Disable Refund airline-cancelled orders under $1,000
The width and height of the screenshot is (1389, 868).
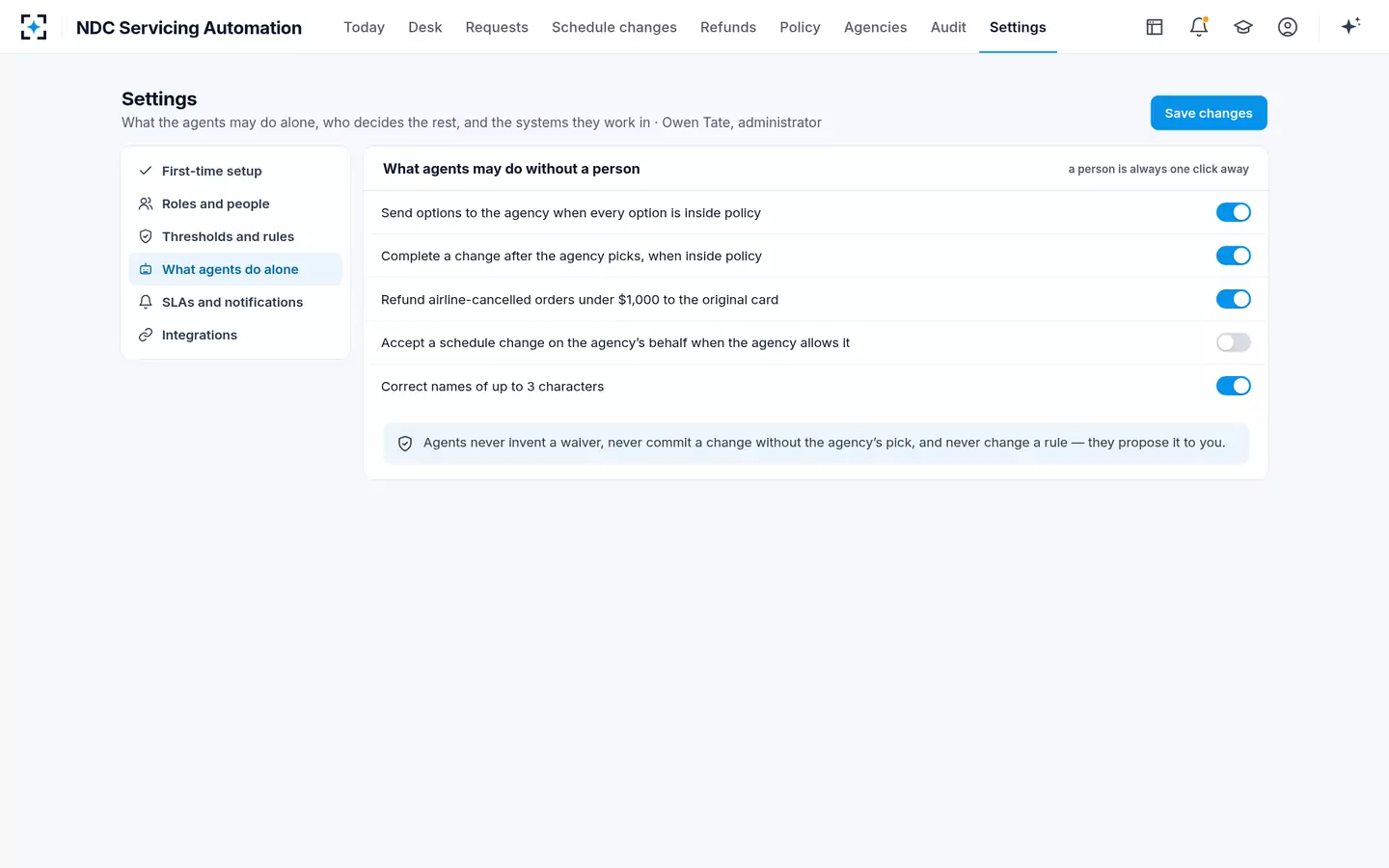1233,299
